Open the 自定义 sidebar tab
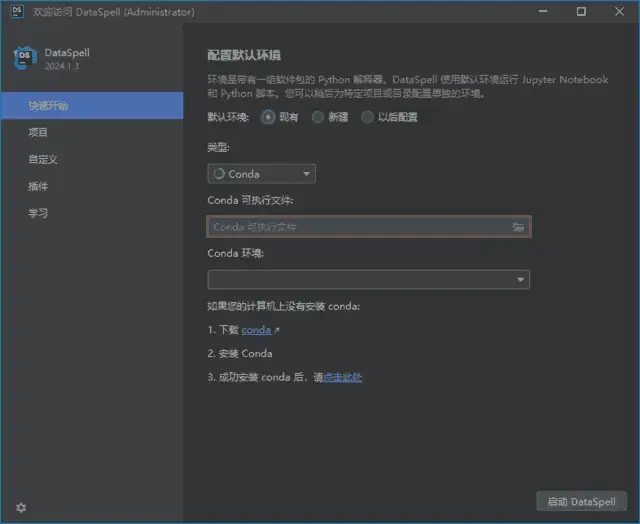Image resolution: width=640 pixels, height=524 pixels. [92, 160]
